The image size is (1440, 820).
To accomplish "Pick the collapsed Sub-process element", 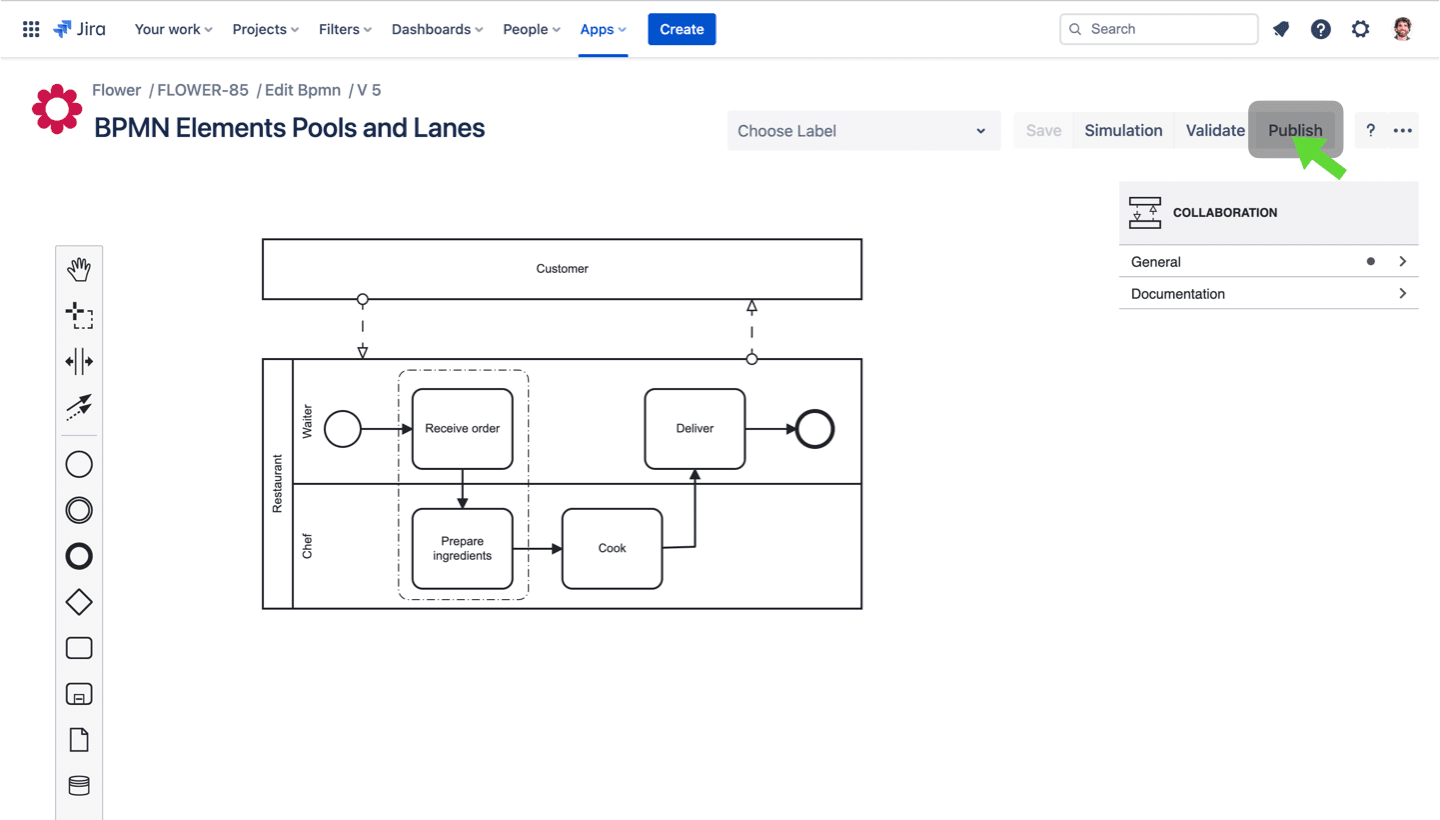I will 79,693.
